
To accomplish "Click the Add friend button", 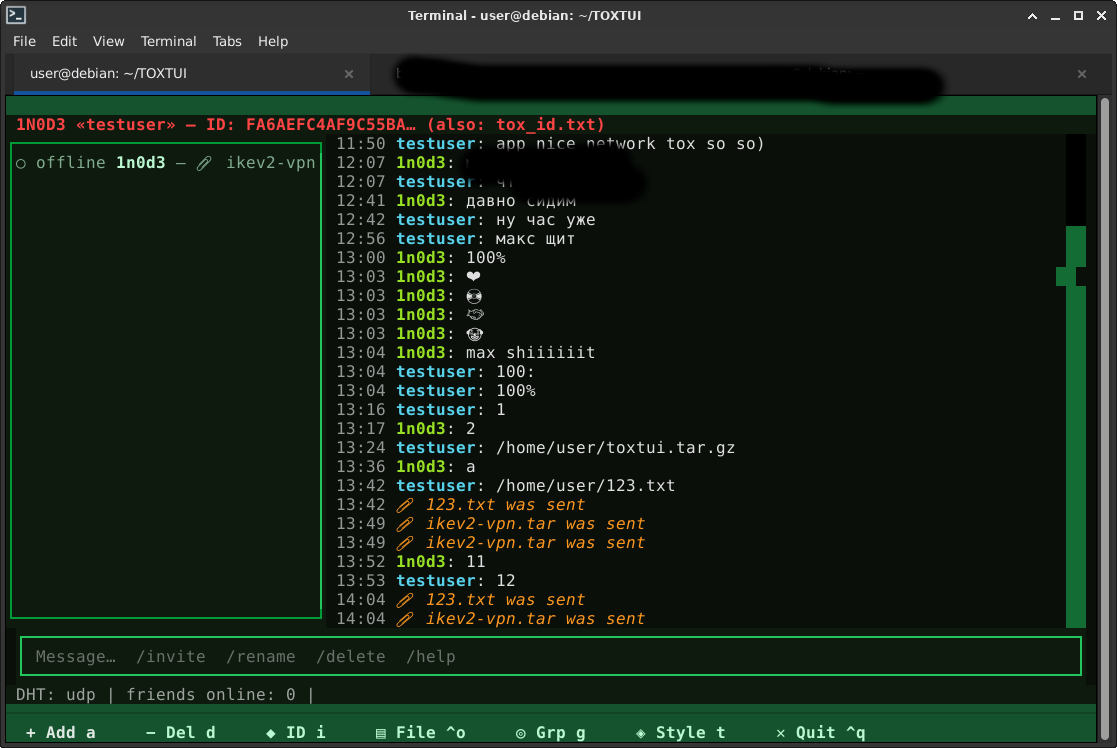I will (61, 732).
